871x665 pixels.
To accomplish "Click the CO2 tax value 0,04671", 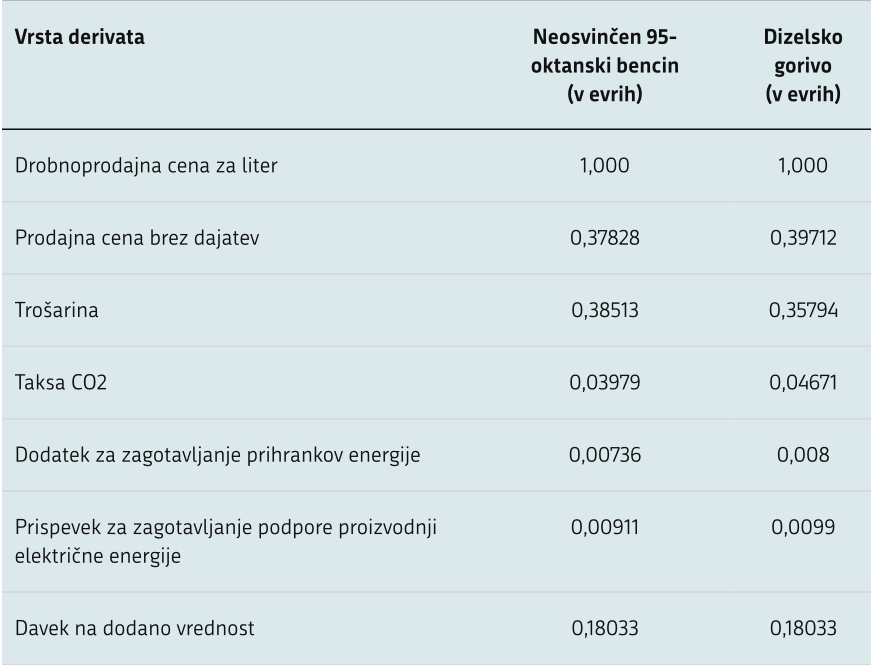I will pyautogui.click(x=801, y=384).
